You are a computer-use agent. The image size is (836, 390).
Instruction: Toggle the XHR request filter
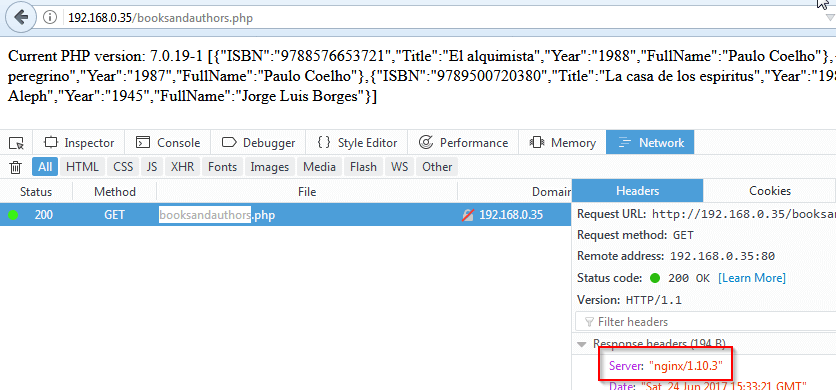click(x=182, y=167)
